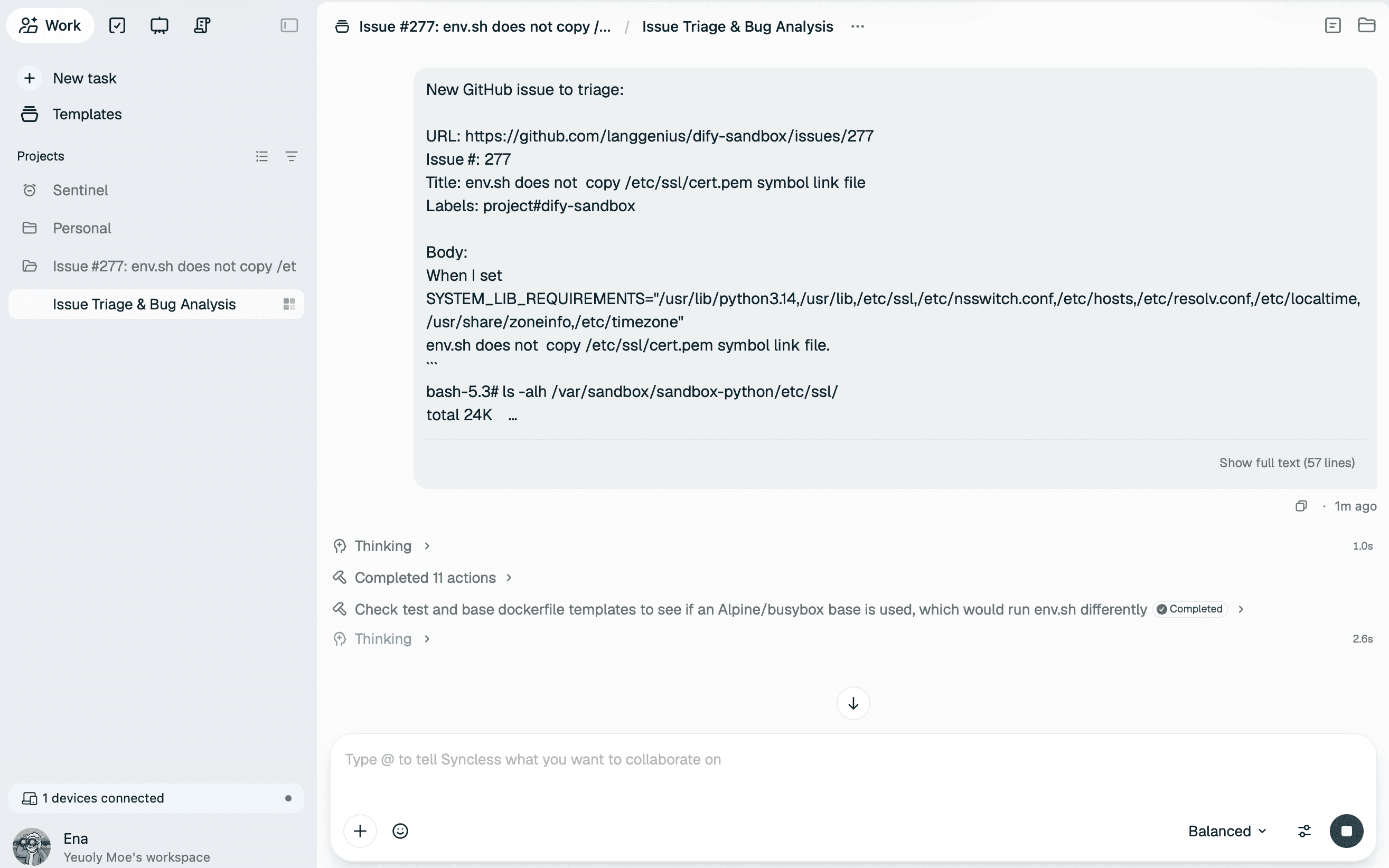Image resolution: width=1389 pixels, height=868 pixels.
Task: Expand the first Thinking section
Action: coord(382,546)
